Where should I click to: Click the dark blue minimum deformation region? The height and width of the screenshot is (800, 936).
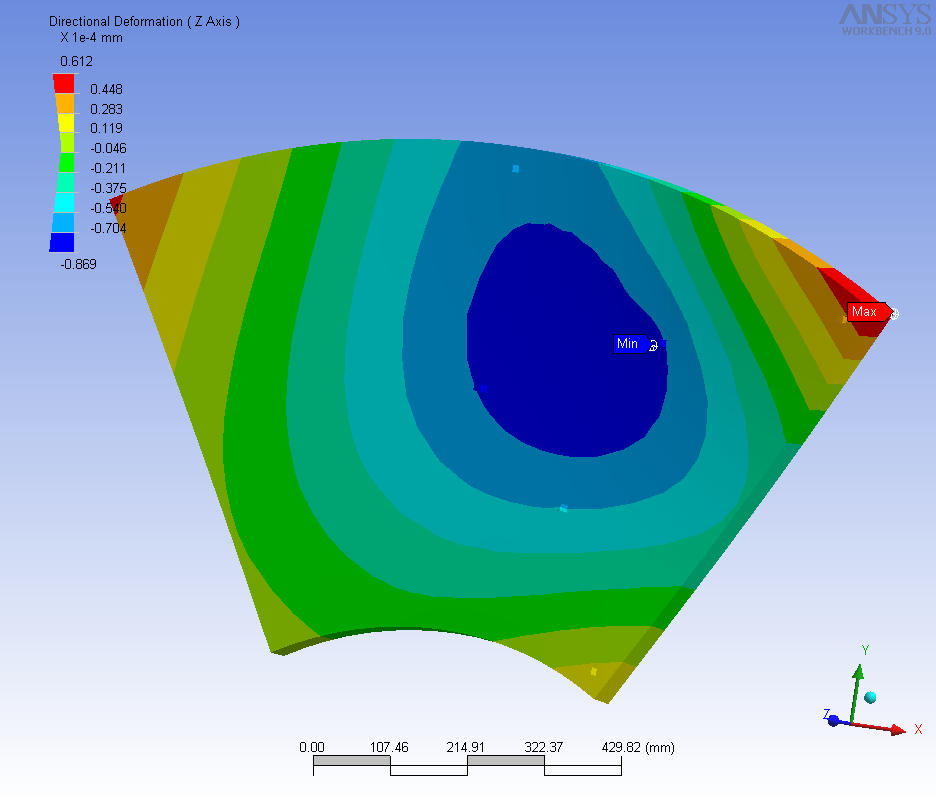pyautogui.click(x=567, y=340)
